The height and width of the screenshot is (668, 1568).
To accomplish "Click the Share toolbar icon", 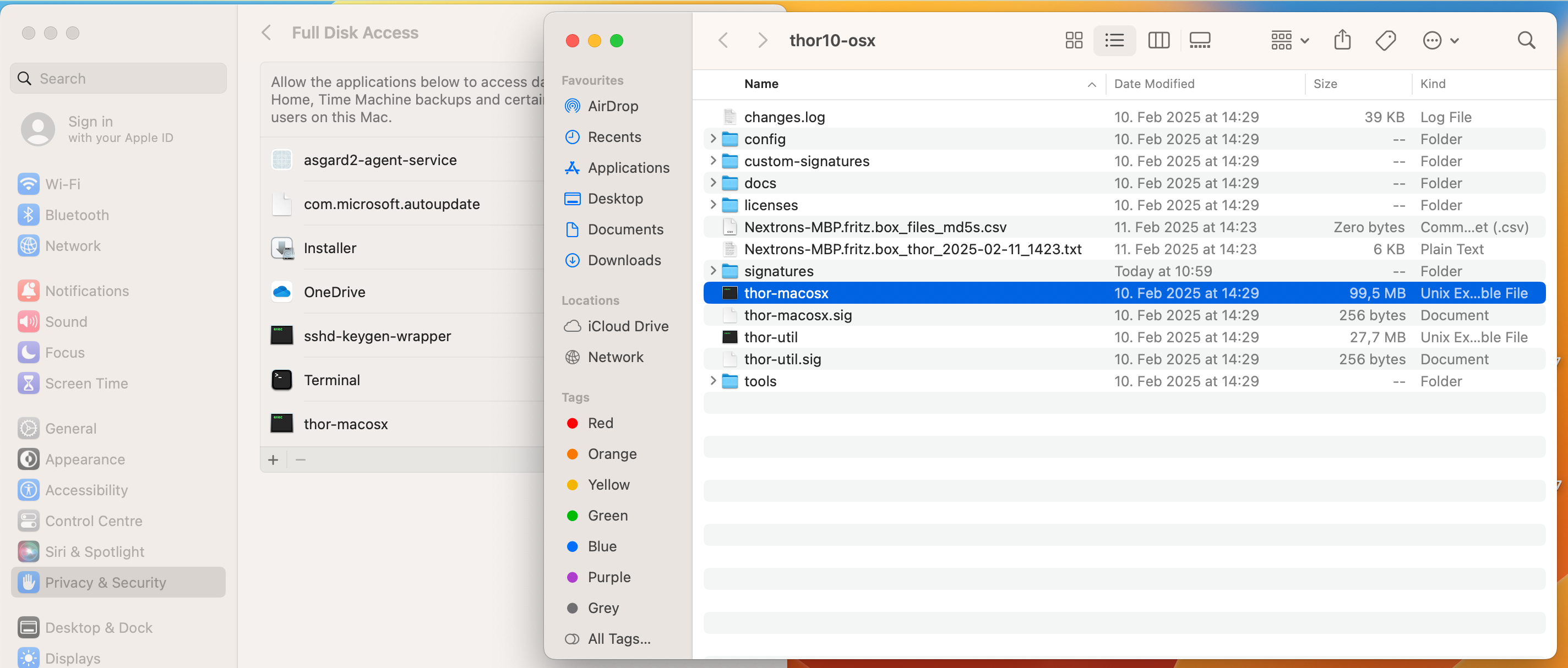I will (1342, 41).
